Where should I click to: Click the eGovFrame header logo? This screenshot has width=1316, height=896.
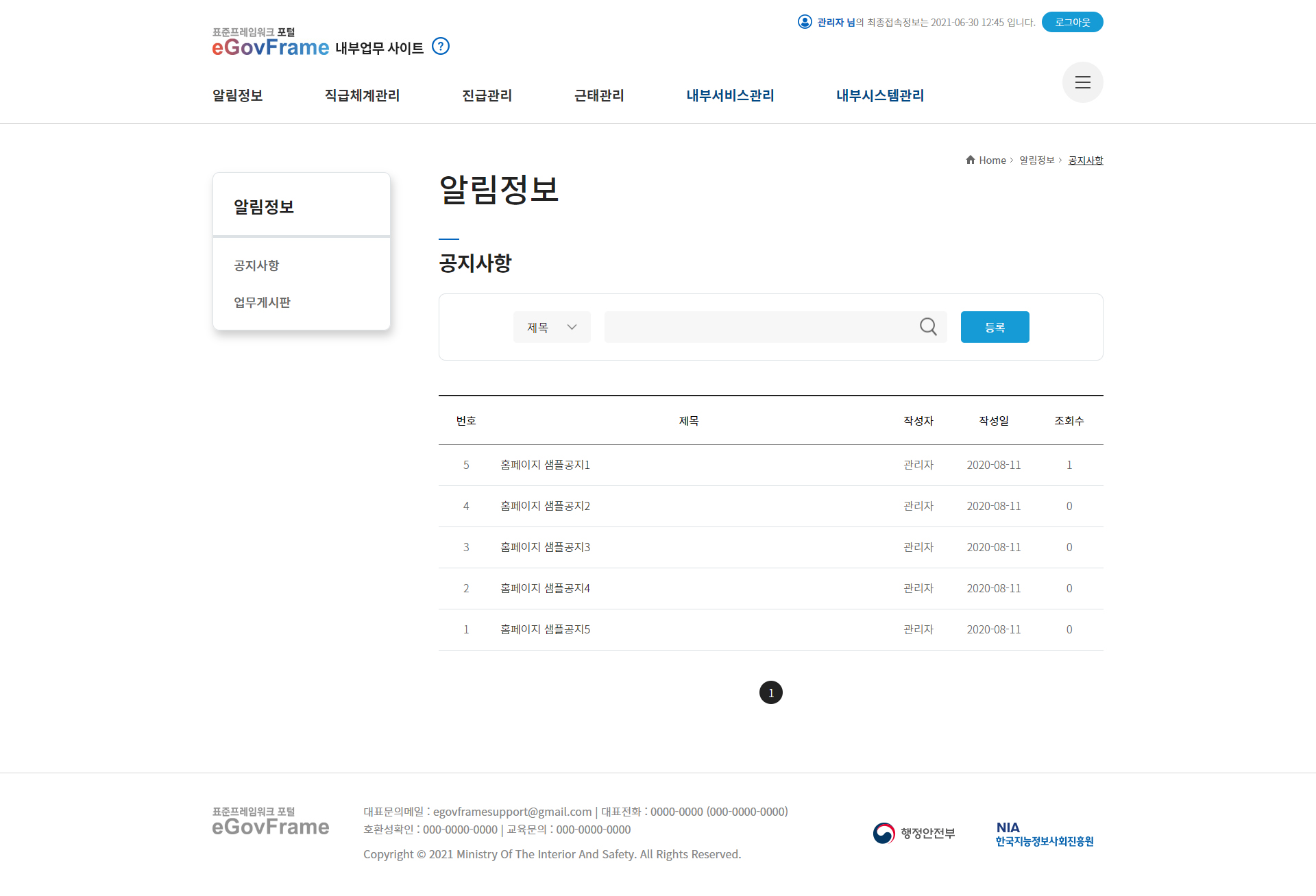271,43
